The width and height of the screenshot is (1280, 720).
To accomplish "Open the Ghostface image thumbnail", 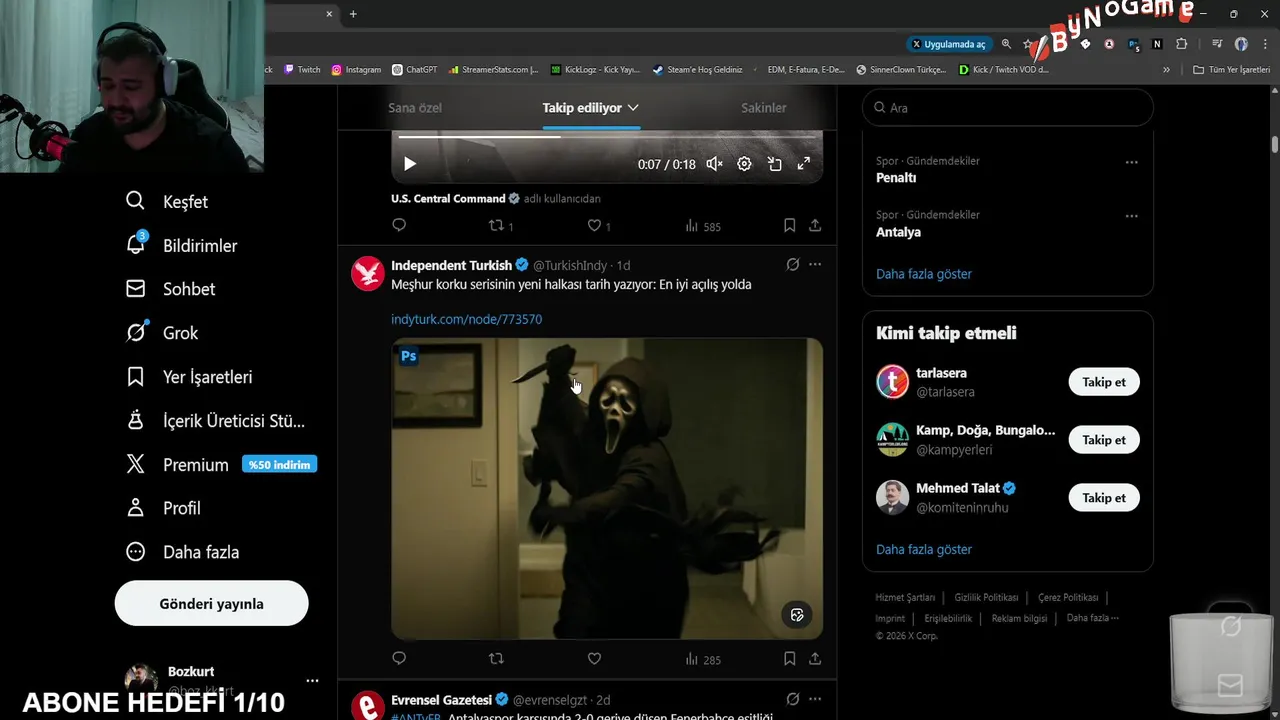I will (x=607, y=488).
